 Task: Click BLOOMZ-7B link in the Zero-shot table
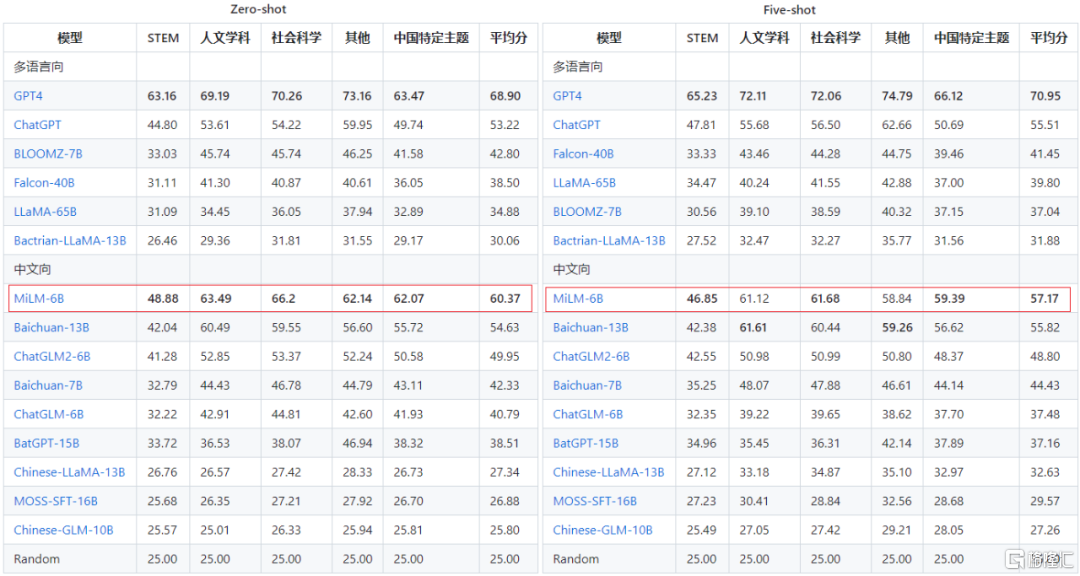tap(48, 154)
